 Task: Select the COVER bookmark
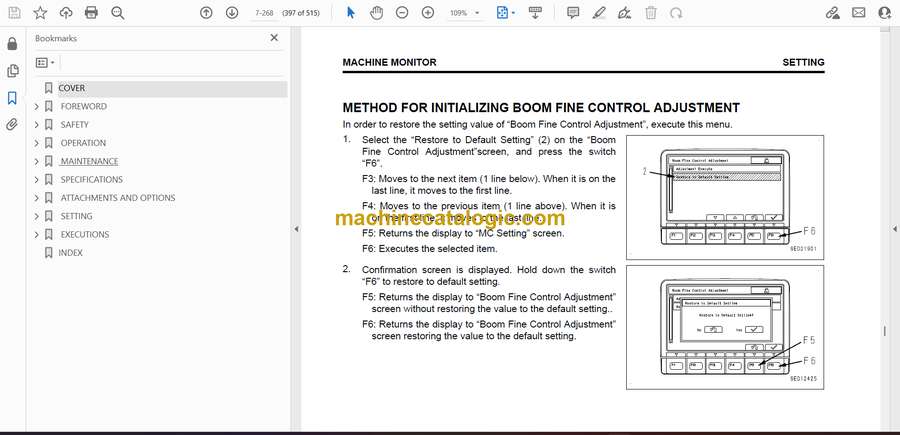(71, 88)
